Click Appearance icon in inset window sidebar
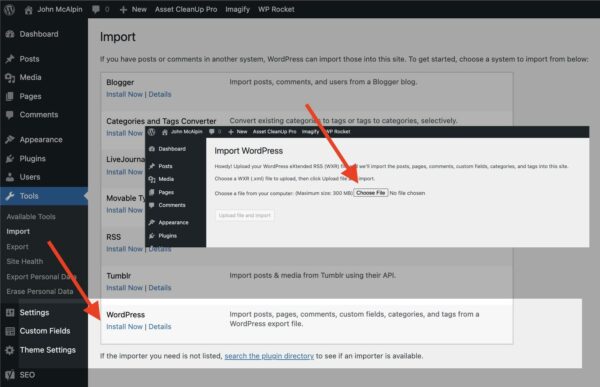The height and width of the screenshot is (387, 600). pyautogui.click(x=152, y=222)
